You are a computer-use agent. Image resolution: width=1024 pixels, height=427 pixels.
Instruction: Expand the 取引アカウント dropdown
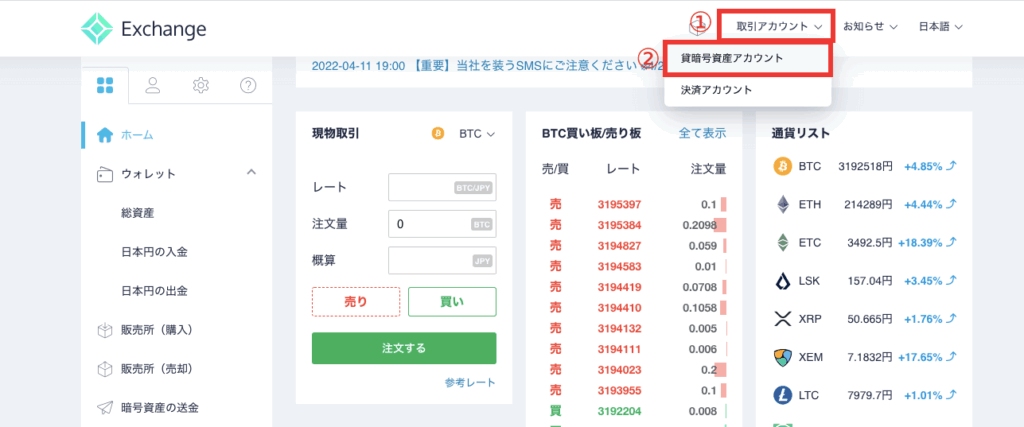779,27
